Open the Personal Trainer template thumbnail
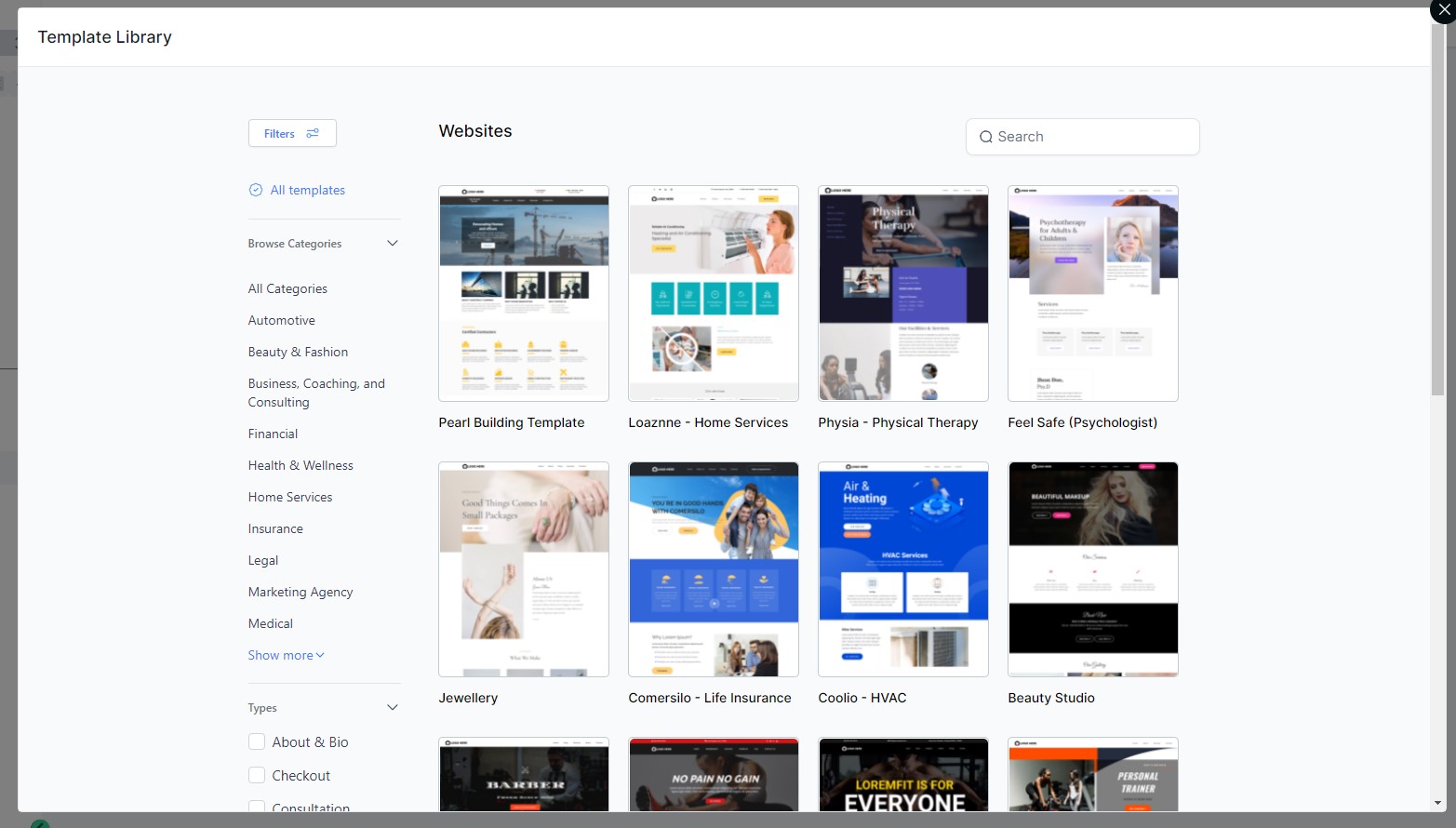Screen dimensions: 1456x828 (x=1093, y=775)
